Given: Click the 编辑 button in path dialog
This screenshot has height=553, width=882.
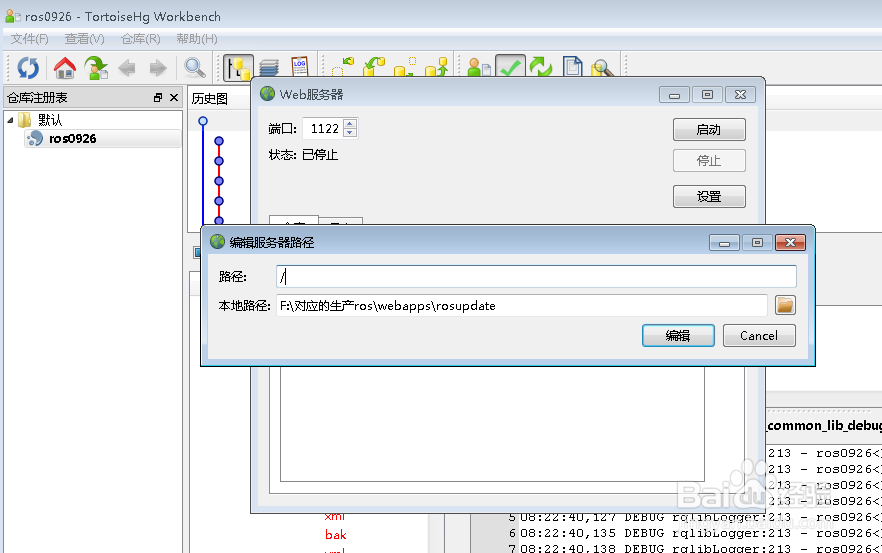Looking at the screenshot, I should click(678, 335).
